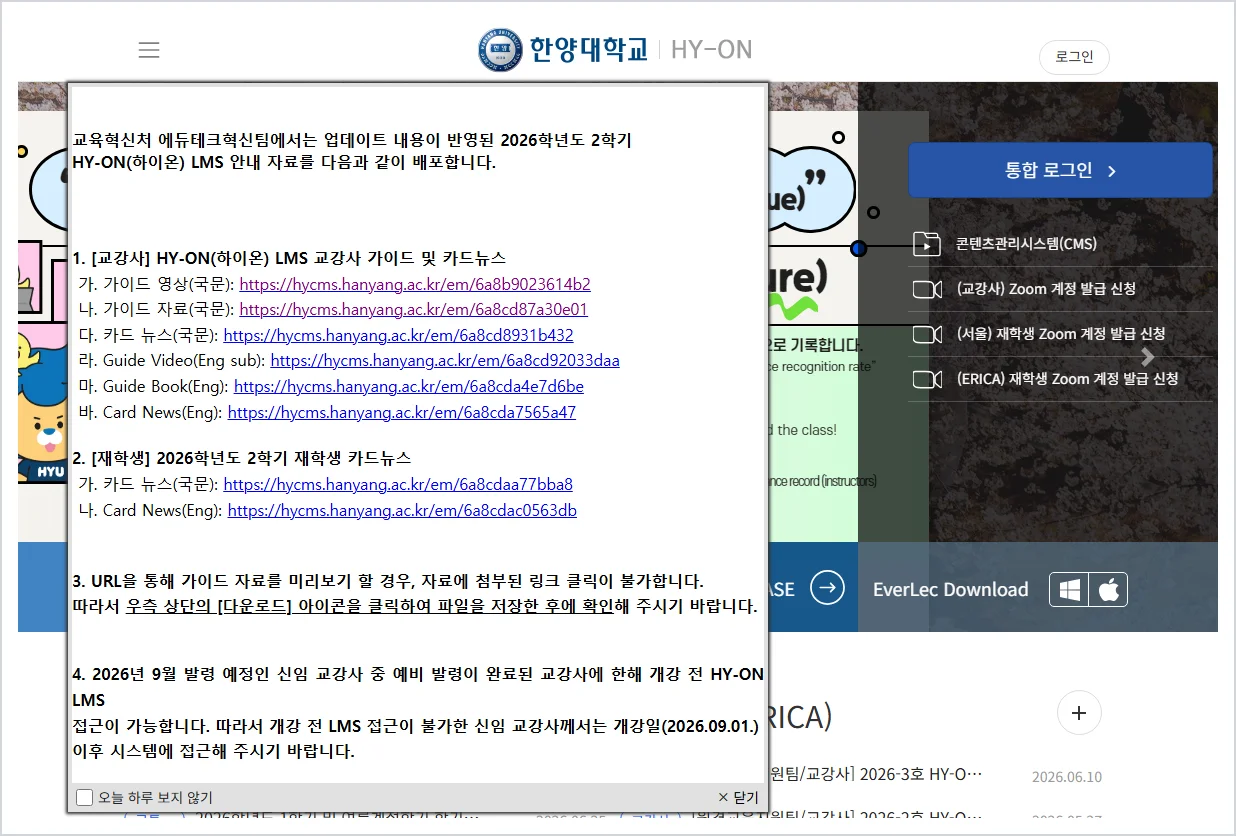Advance banner with right chevron arrow
Image resolution: width=1236 pixels, height=836 pixels.
(1148, 356)
